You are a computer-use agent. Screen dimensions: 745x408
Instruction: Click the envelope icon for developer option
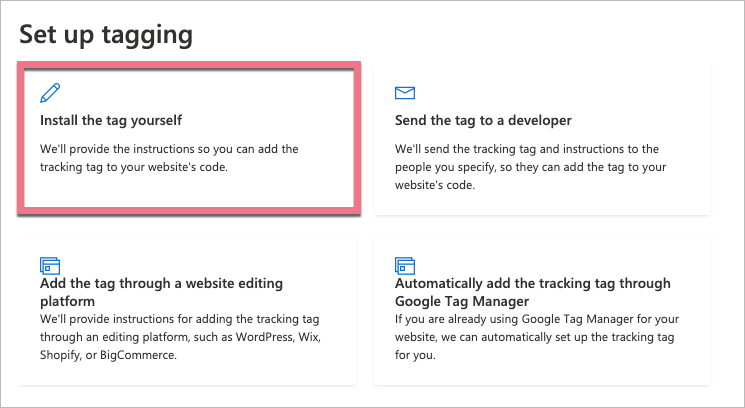tap(405, 94)
